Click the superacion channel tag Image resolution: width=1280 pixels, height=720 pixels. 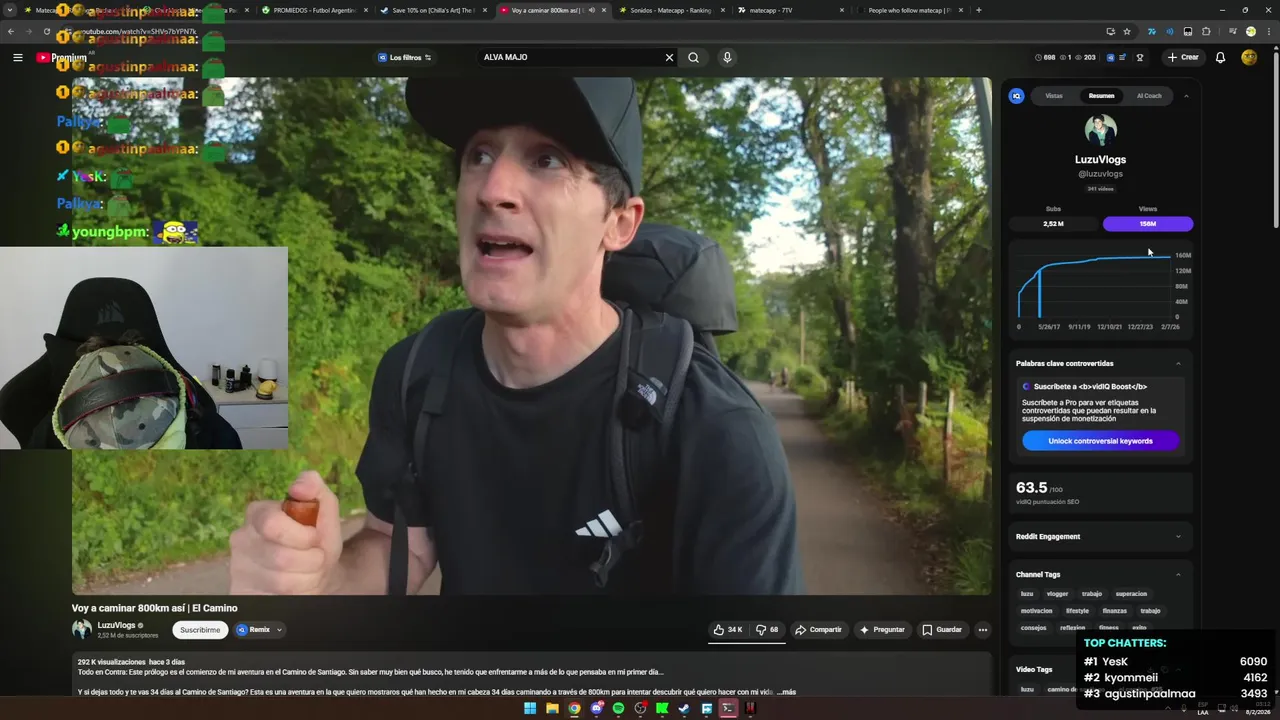click(x=1131, y=594)
